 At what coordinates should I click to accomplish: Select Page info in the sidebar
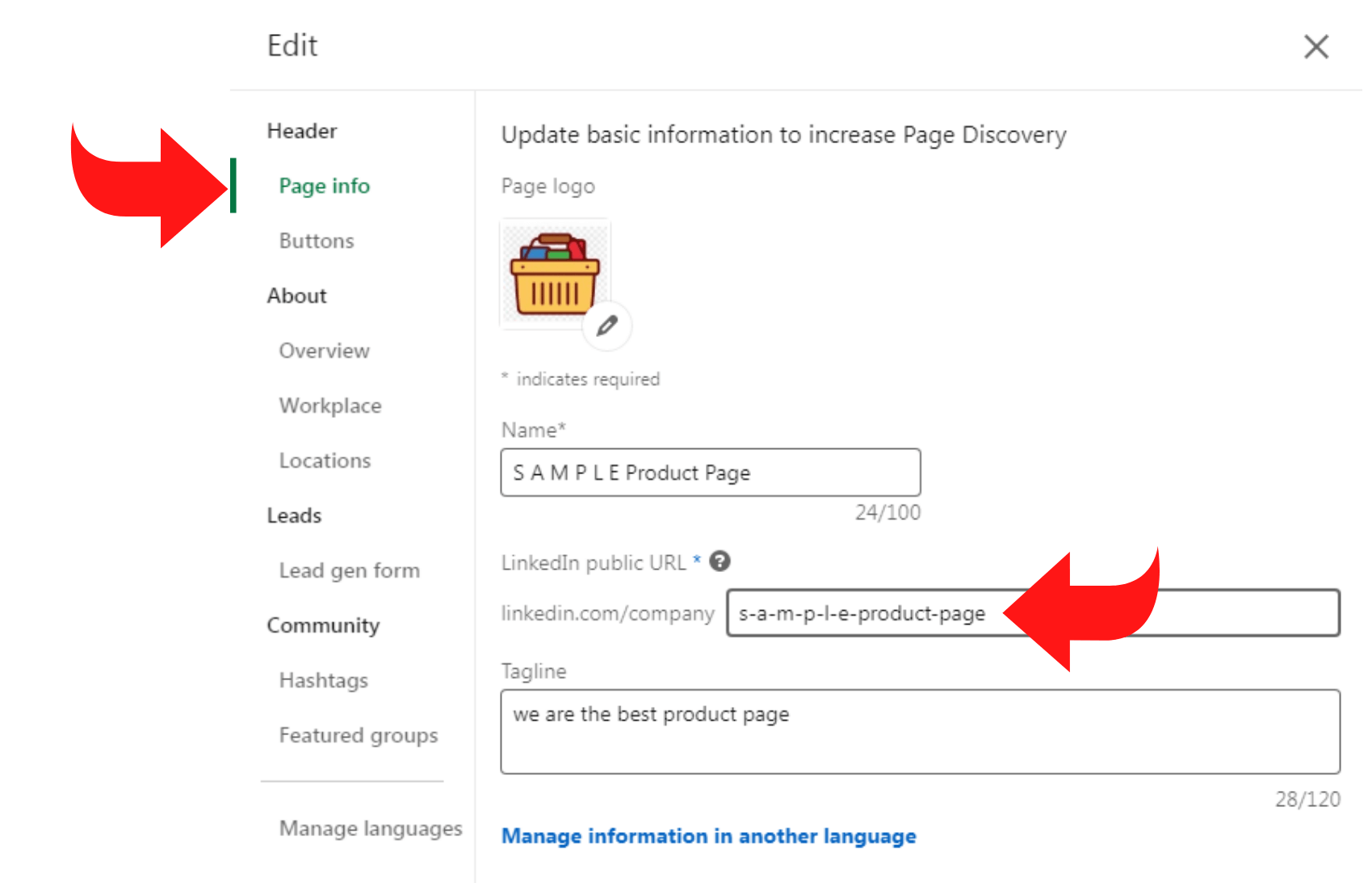point(324,186)
